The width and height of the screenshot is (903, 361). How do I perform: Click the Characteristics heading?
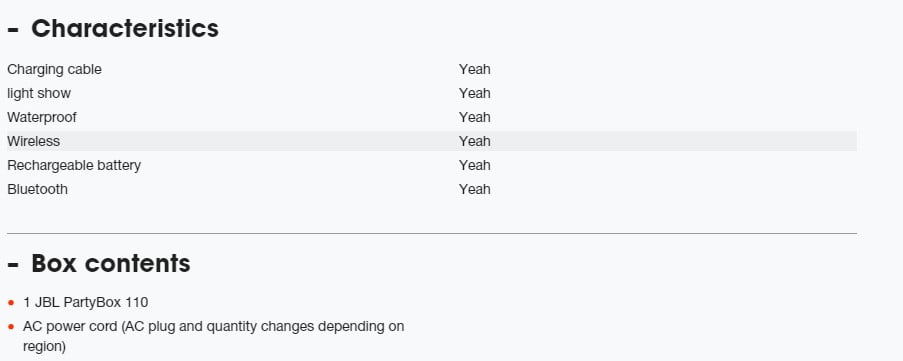pyautogui.click(x=125, y=28)
